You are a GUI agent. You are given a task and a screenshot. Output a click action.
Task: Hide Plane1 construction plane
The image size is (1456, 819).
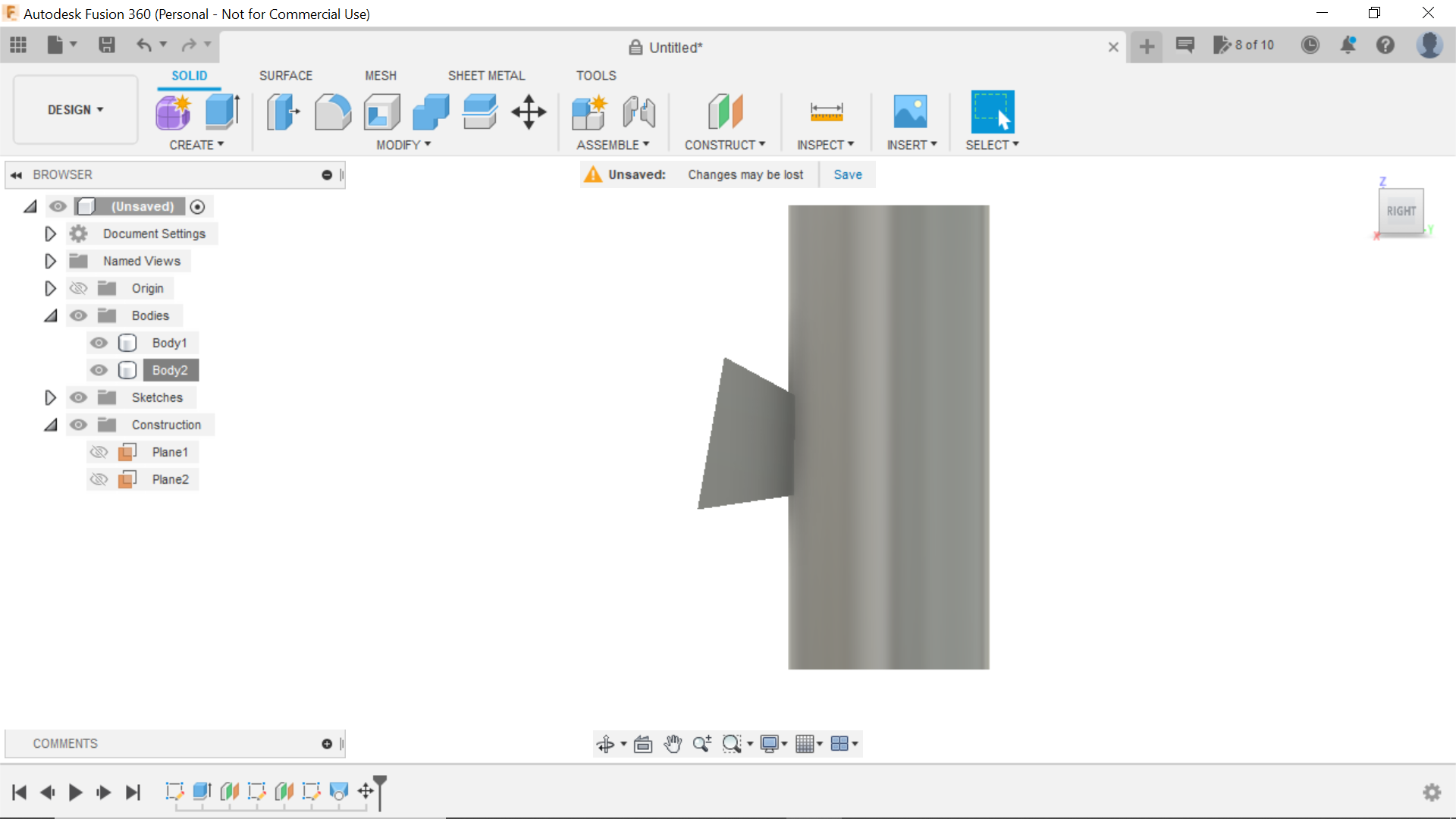click(x=98, y=451)
